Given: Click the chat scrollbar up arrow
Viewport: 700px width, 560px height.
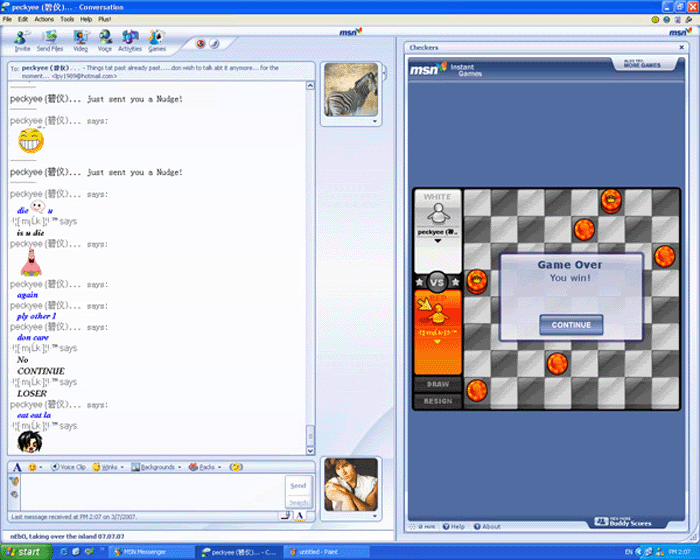Looking at the screenshot, I should tap(310, 85).
